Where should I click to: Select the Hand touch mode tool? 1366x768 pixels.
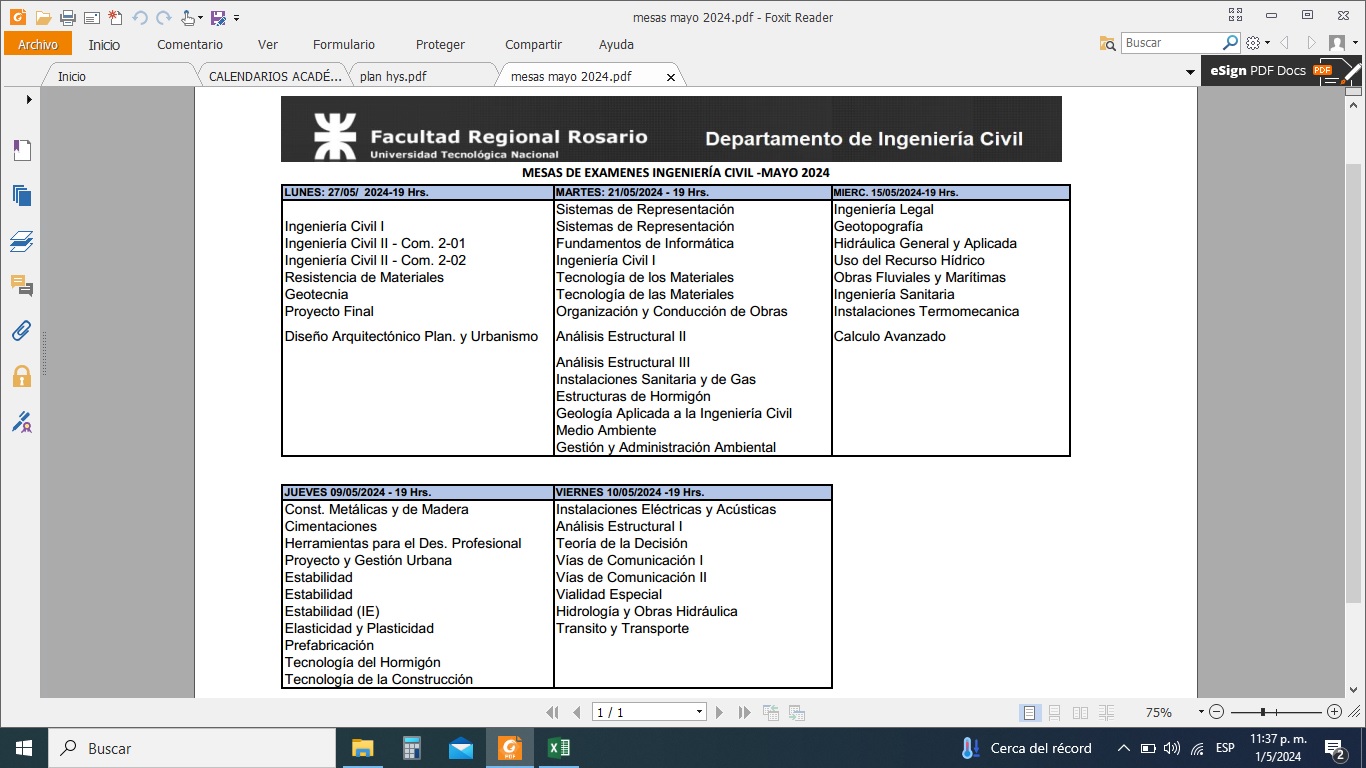click(x=188, y=17)
